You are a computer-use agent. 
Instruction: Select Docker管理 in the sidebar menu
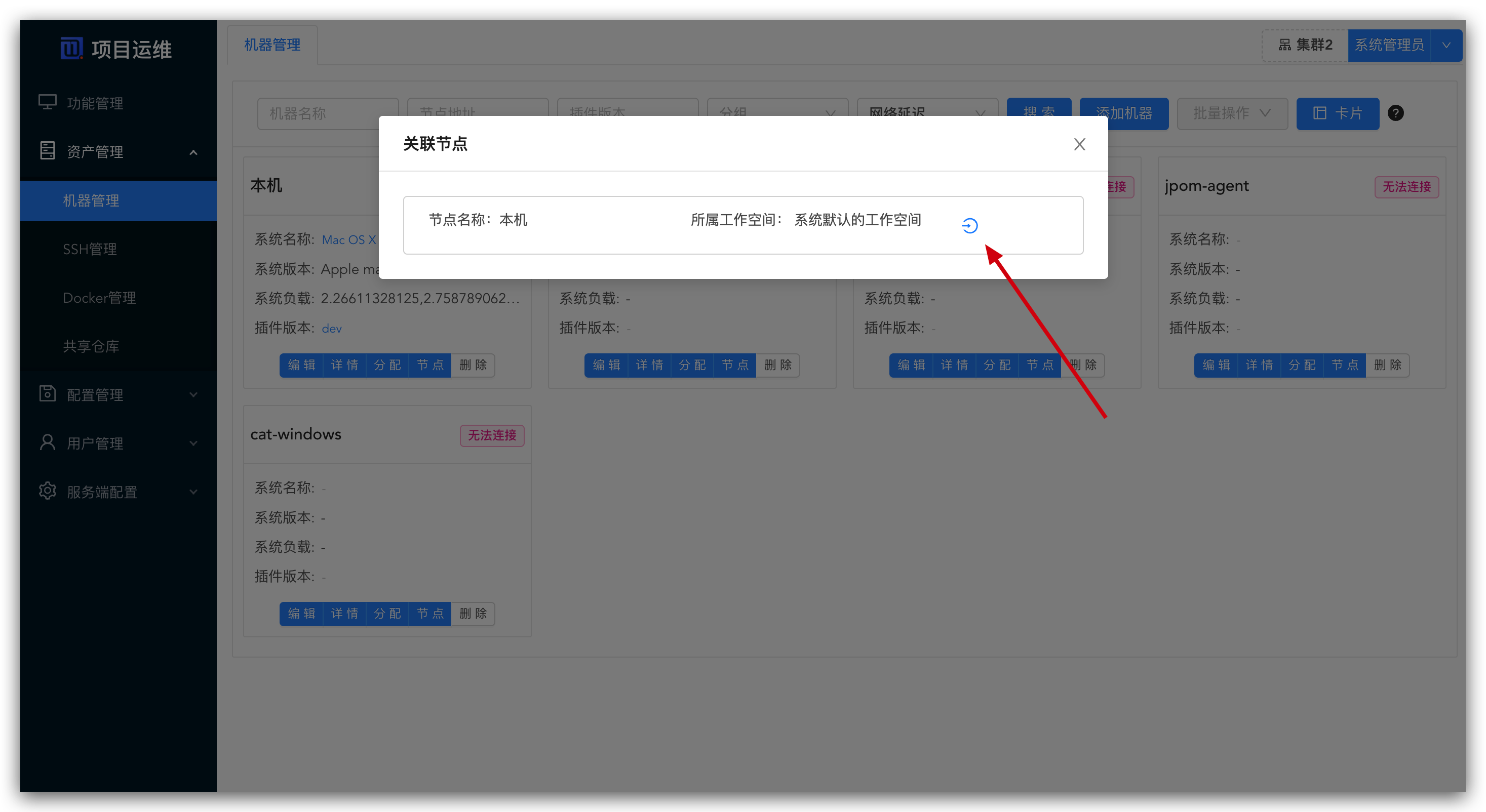click(99, 298)
